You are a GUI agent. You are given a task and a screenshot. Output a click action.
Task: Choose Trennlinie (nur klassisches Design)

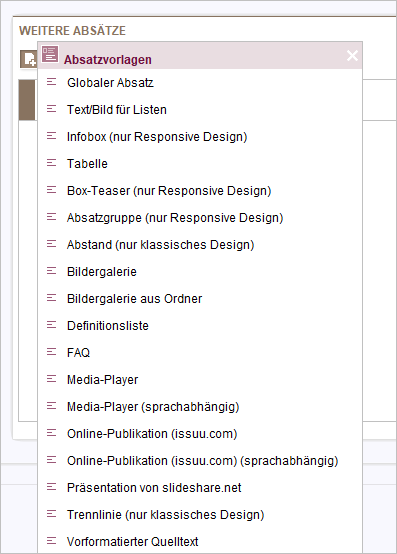pyautogui.click(x=166, y=514)
